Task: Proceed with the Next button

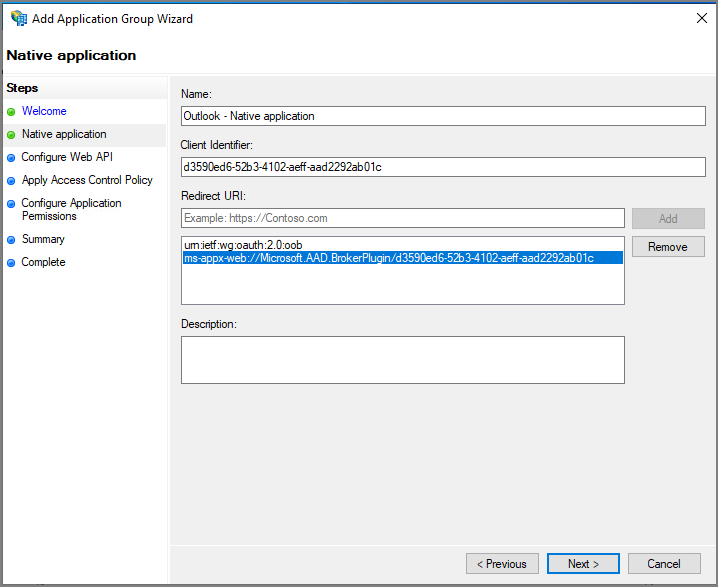Action: 583,564
